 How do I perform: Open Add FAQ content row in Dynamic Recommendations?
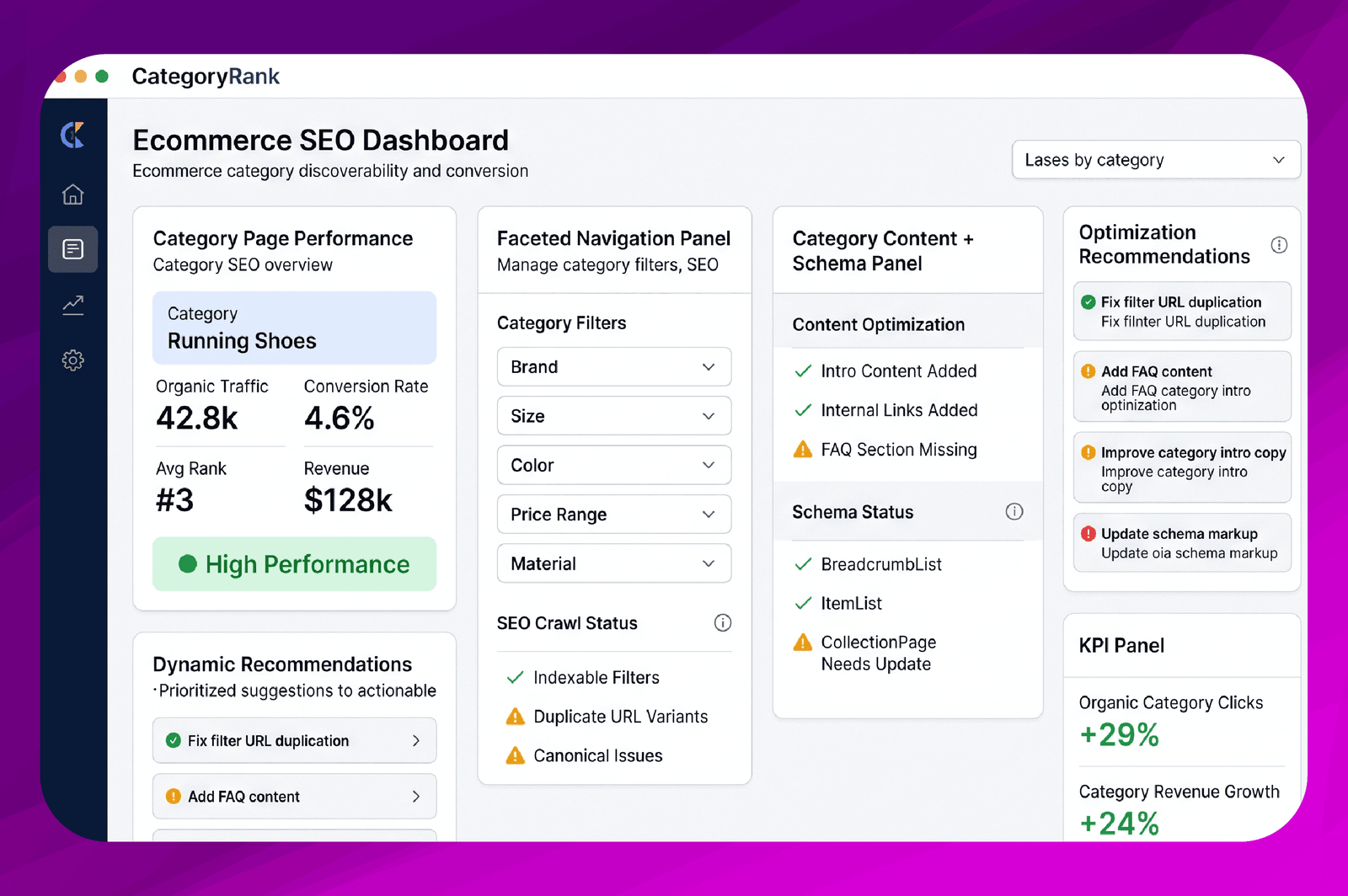pos(294,797)
